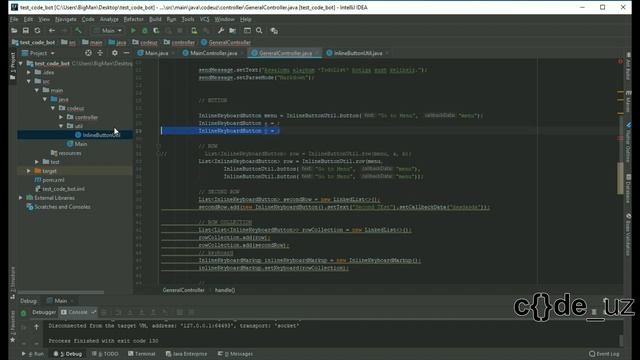Click the Back navigation arrow
This screenshot has height=360, width=640.
click(52, 31)
